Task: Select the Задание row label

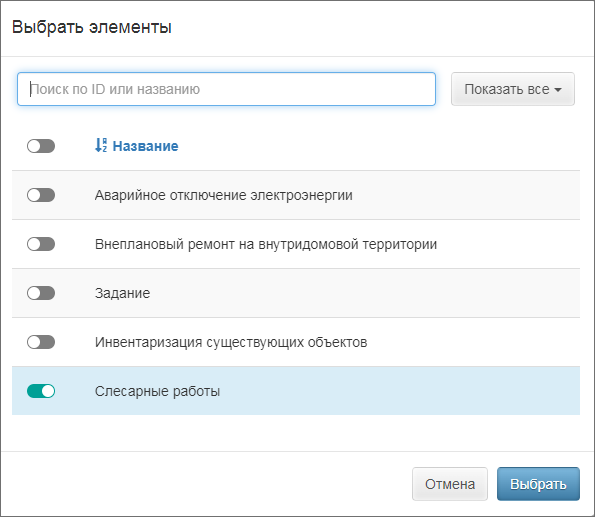Action: point(123,293)
